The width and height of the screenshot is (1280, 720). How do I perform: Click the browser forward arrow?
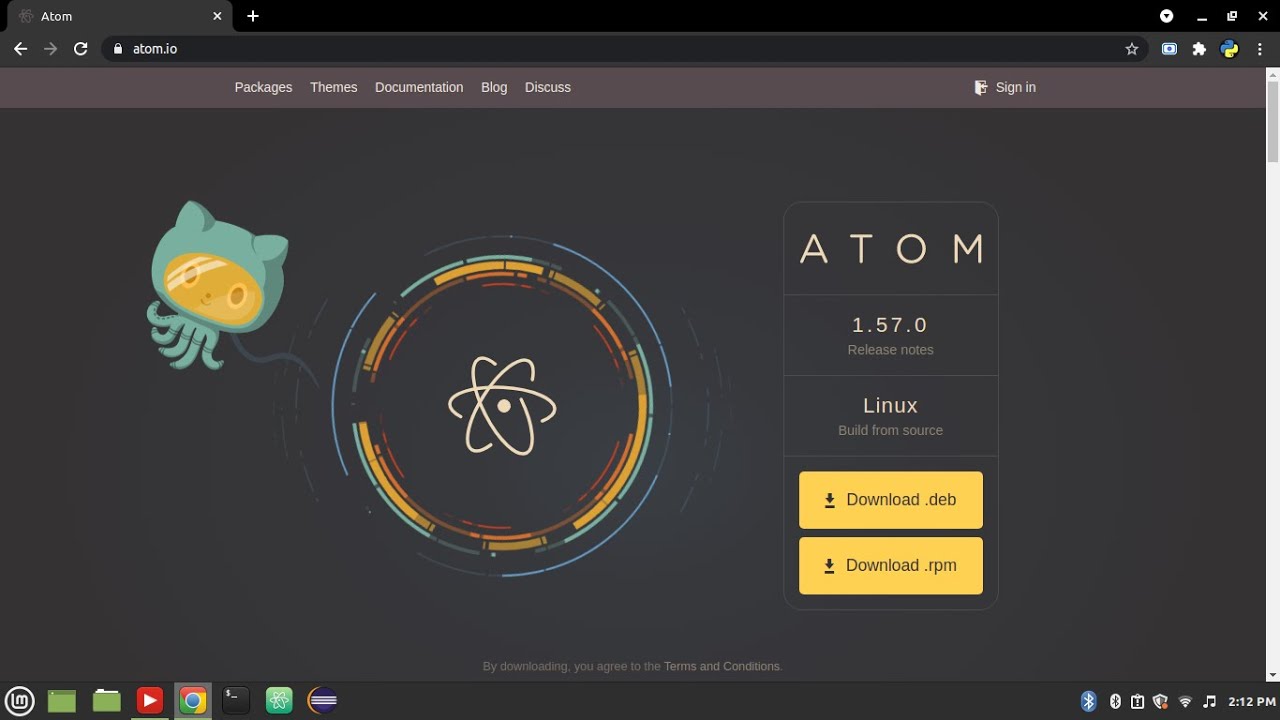(x=50, y=49)
